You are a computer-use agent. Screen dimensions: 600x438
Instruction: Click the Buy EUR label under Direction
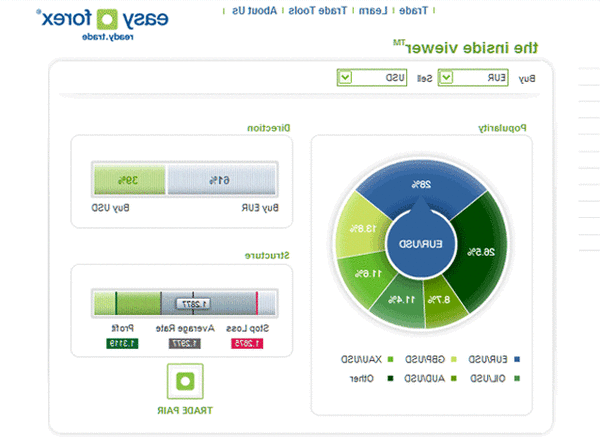[260, 208]
